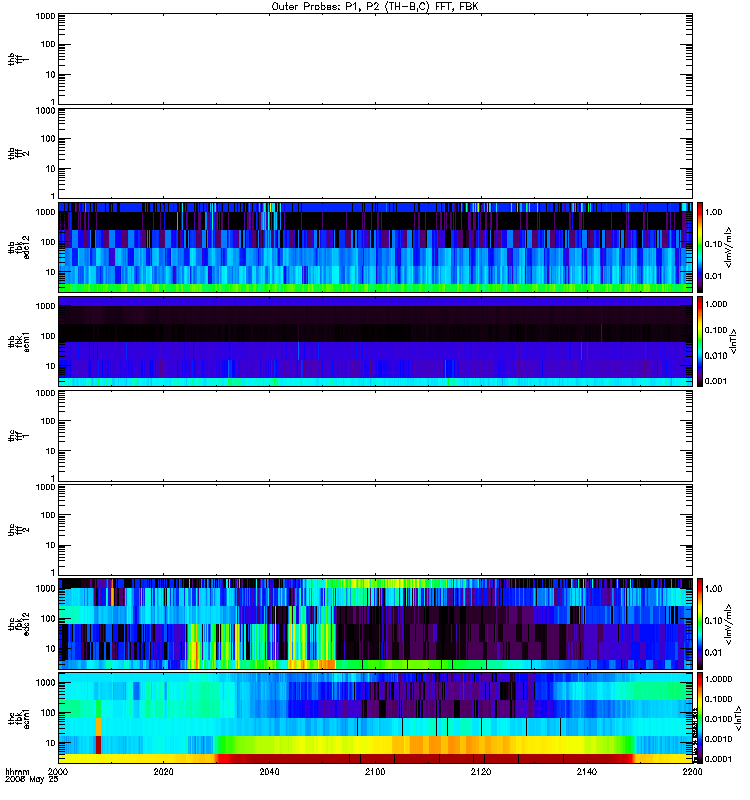
Task: Click the 2000 time axis label
Action: click(58, 772)
